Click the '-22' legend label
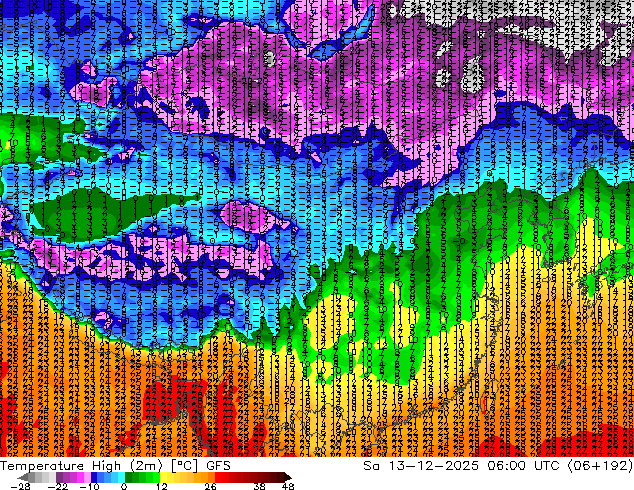 [x=58, y=486]
